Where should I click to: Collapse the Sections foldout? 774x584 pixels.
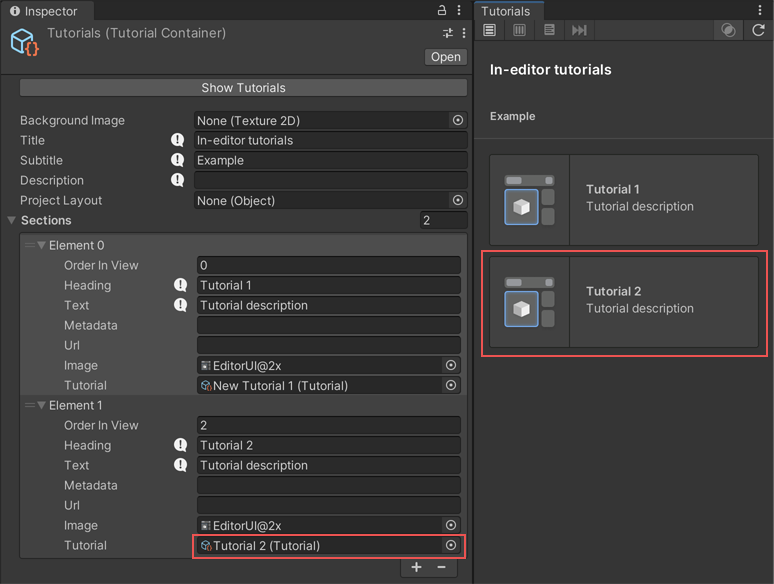(12, 221)
